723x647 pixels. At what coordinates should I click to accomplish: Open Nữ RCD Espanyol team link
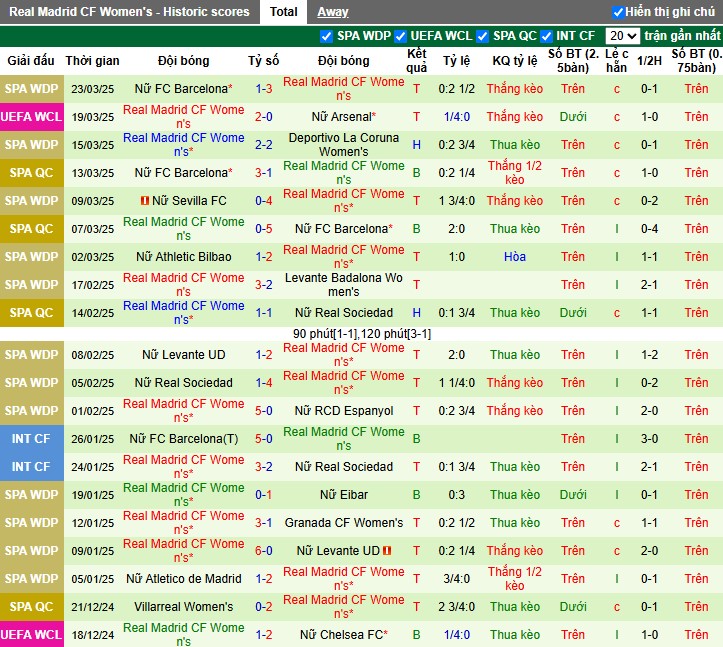tap(344, 410)
